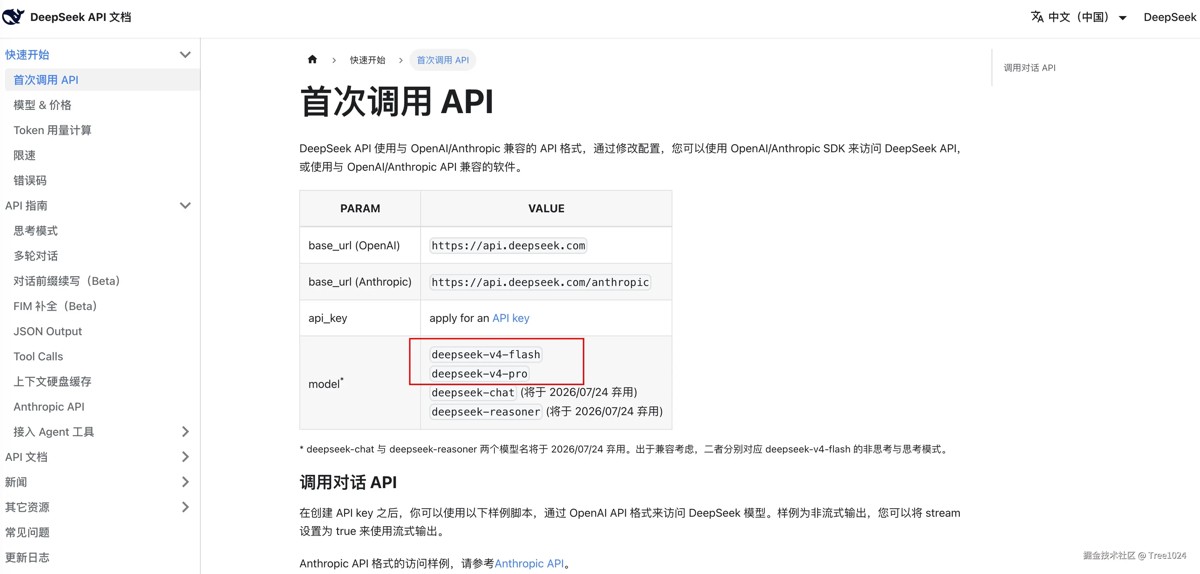Follow the API key link in table
1200x574 pixels.
[511, 318]
